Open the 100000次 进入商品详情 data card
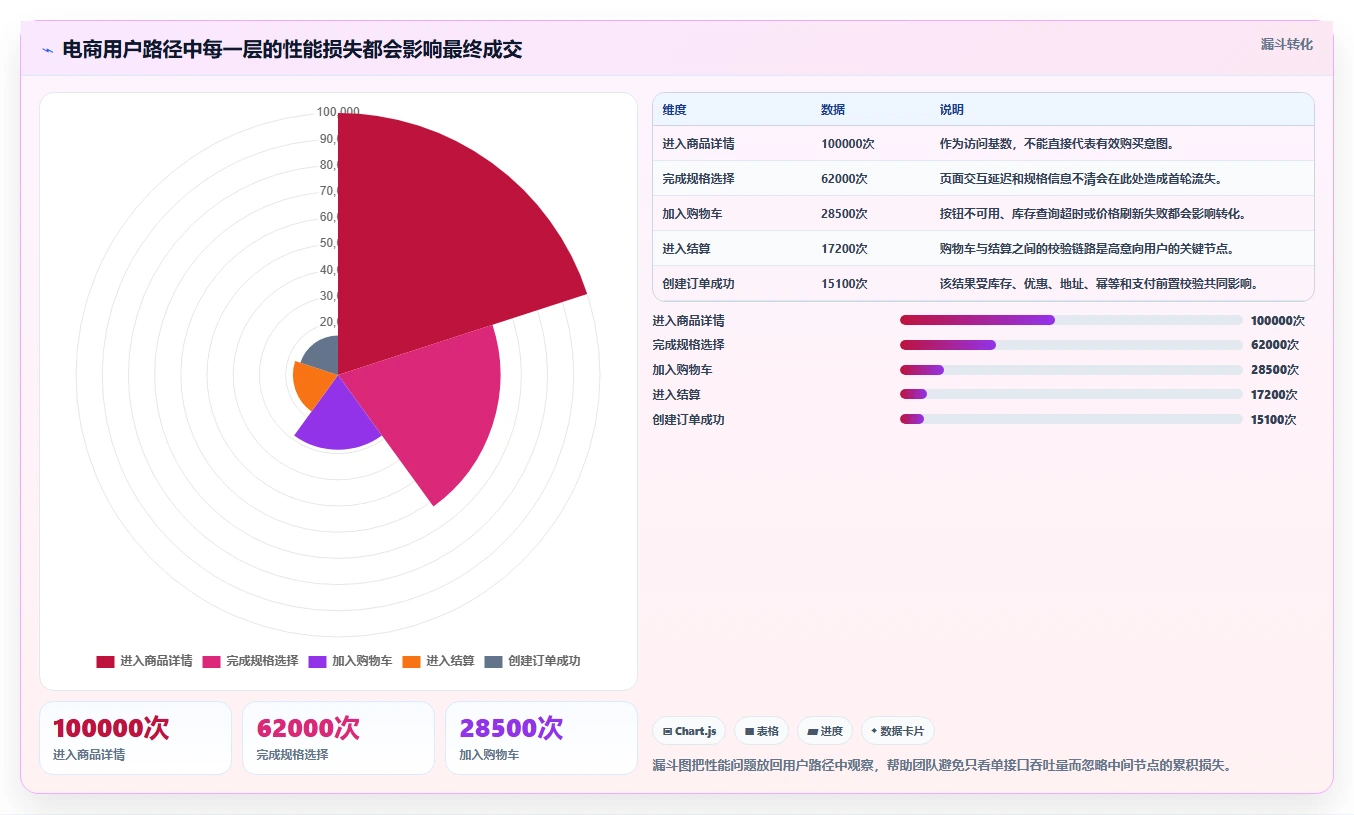1354x815 pixels. click(x=135, y=738)
